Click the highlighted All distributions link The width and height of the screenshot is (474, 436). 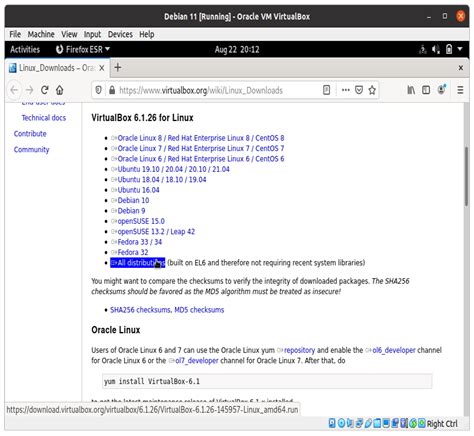[x=138, y=263]
